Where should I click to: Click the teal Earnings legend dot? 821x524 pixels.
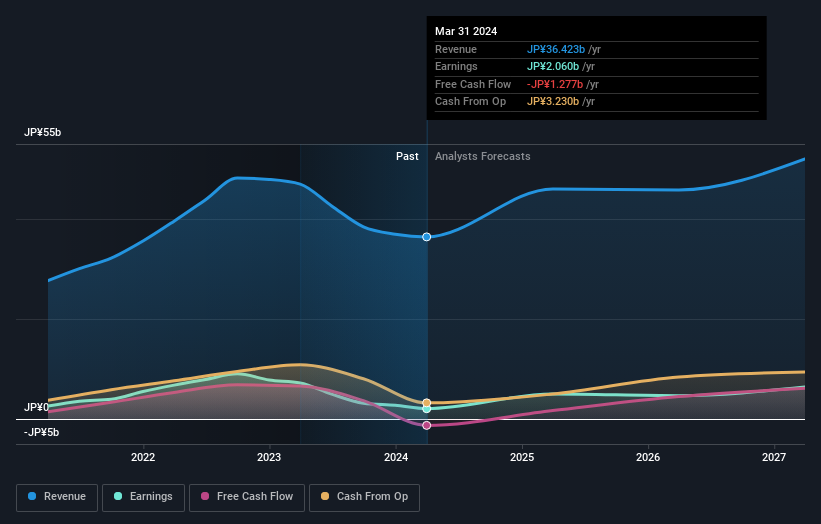[118, 496]
